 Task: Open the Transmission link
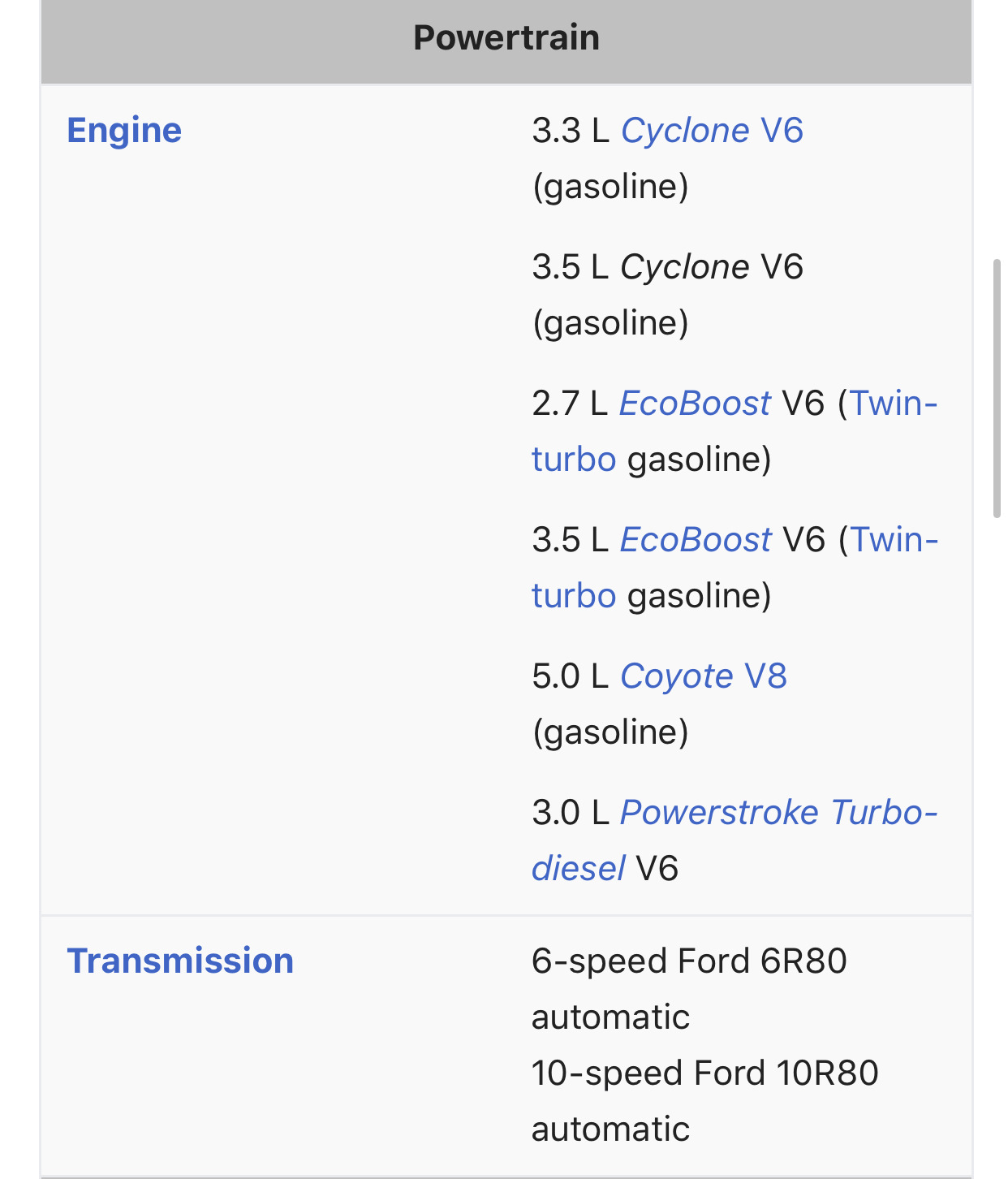(x=180, y=961)
